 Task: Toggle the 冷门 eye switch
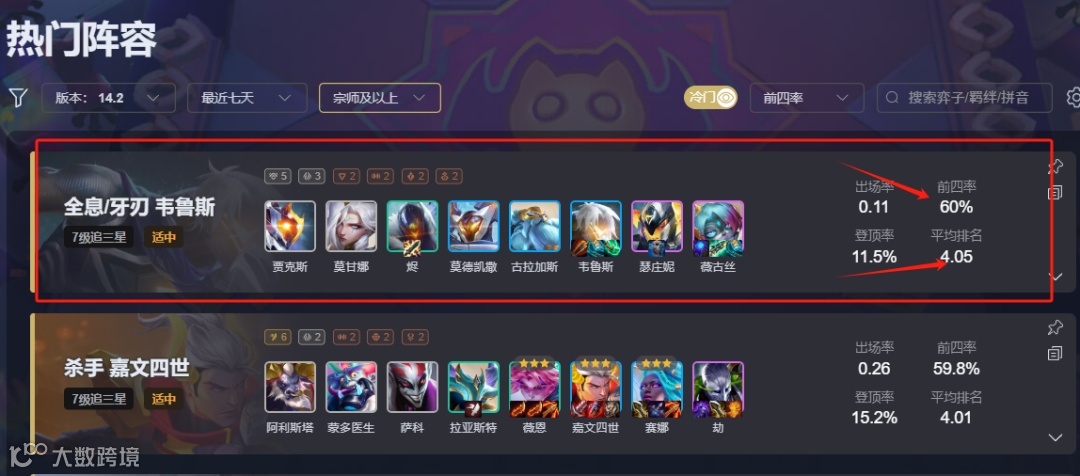(710, 98)
